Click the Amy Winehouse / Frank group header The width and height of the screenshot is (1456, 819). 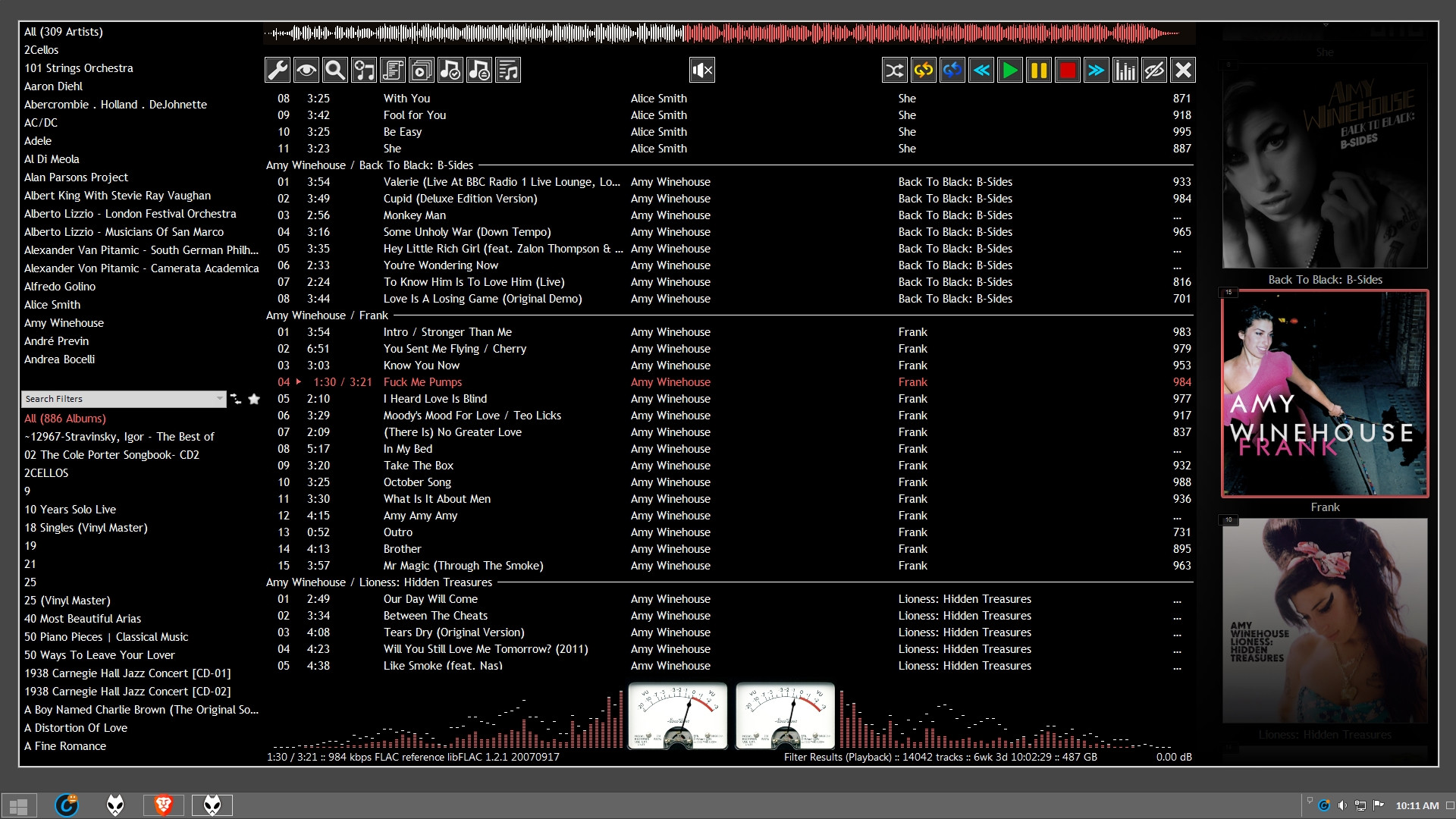click(327, 315)
